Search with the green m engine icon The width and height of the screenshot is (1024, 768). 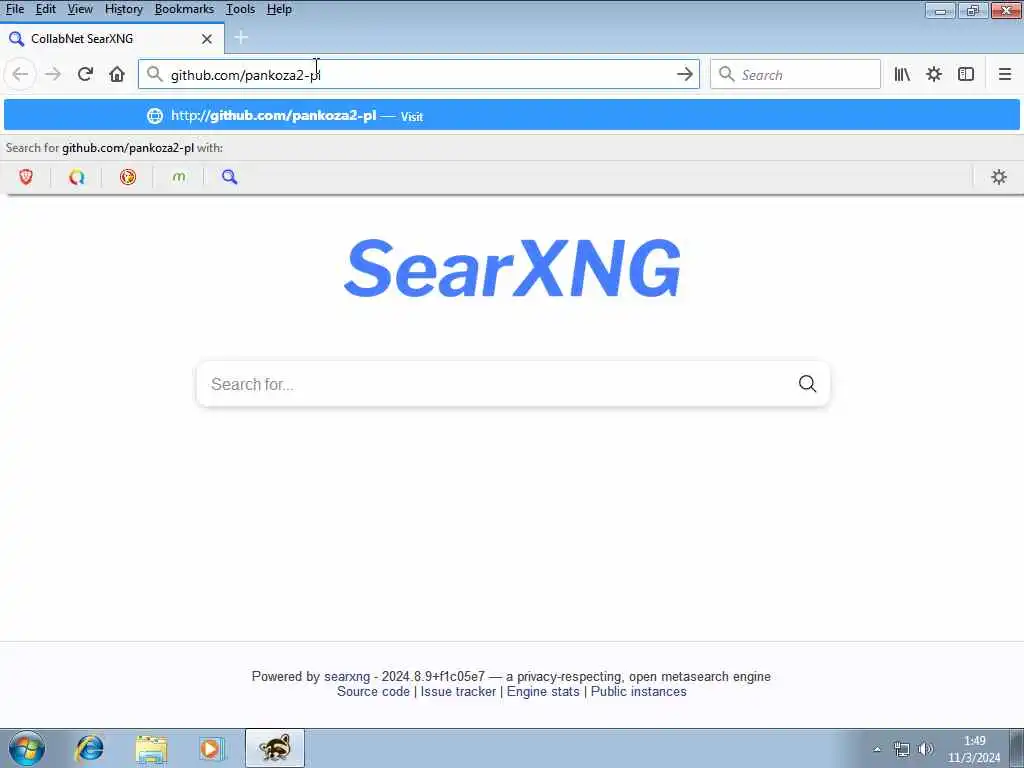(179, 177)
